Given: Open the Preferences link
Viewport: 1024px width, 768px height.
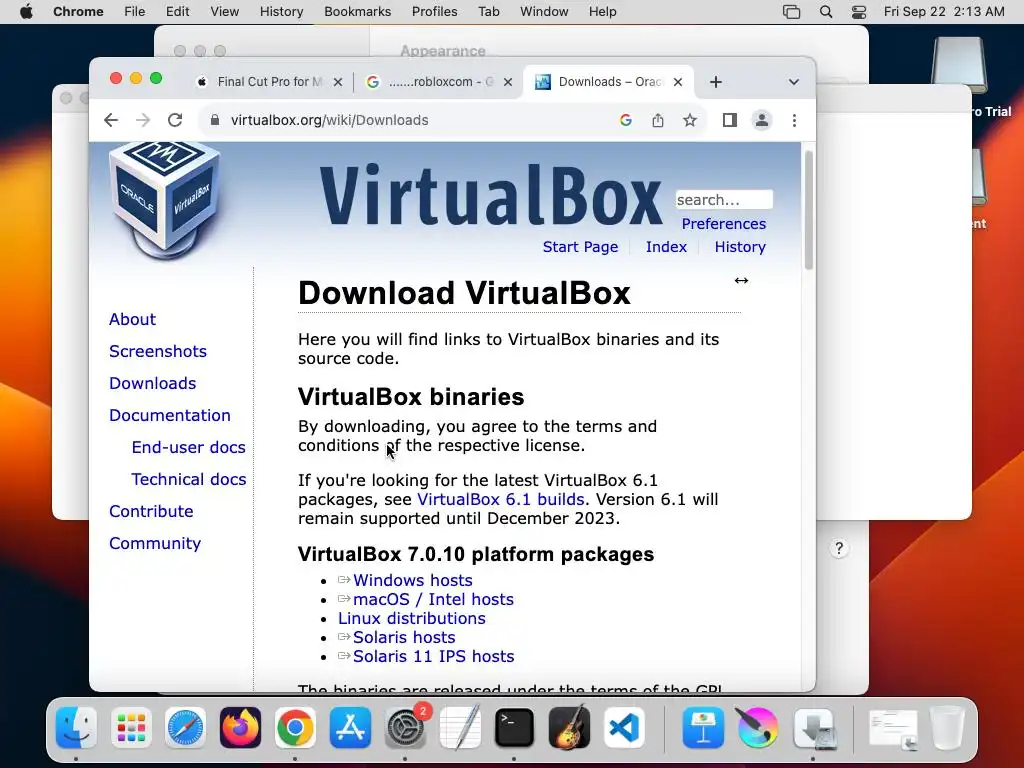Looking at the screenshot, I should coord(724,224).
